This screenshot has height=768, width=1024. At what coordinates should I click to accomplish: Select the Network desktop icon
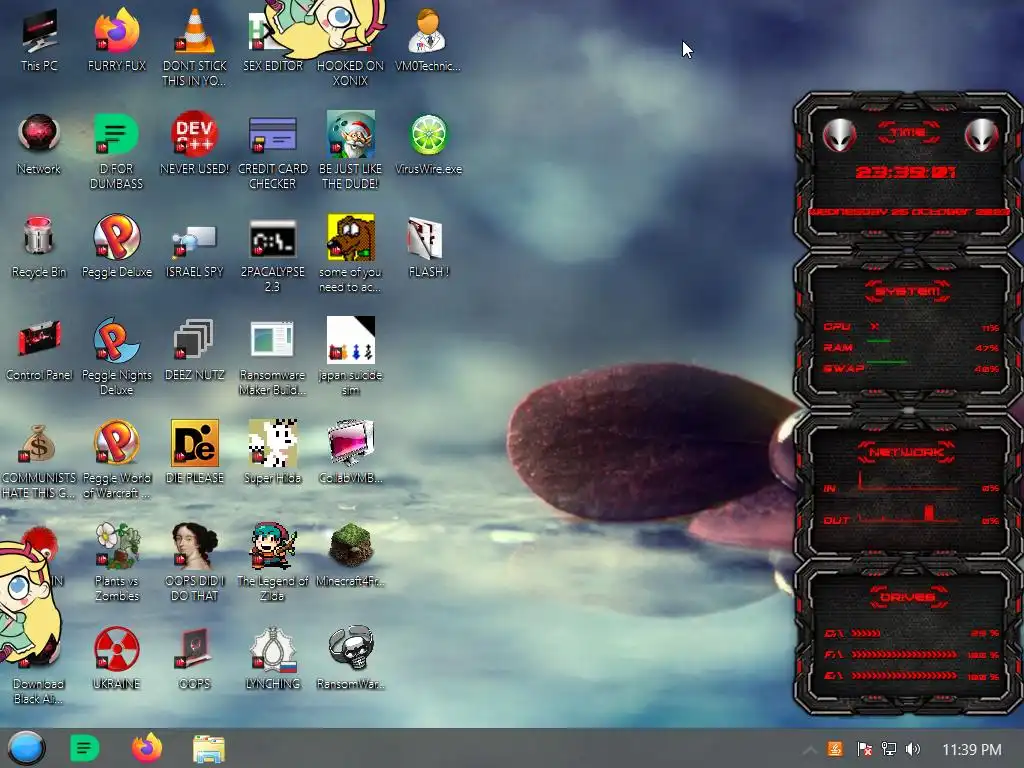tap(39, 134)
